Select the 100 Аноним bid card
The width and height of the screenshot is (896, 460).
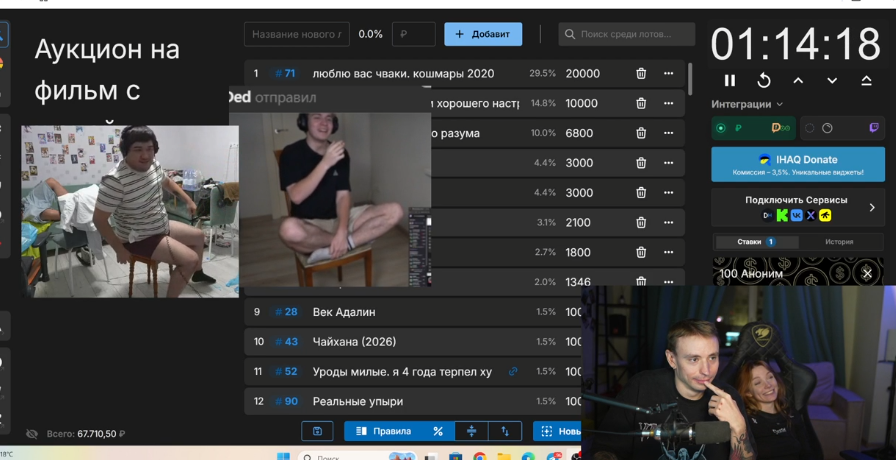coord(798,271)
